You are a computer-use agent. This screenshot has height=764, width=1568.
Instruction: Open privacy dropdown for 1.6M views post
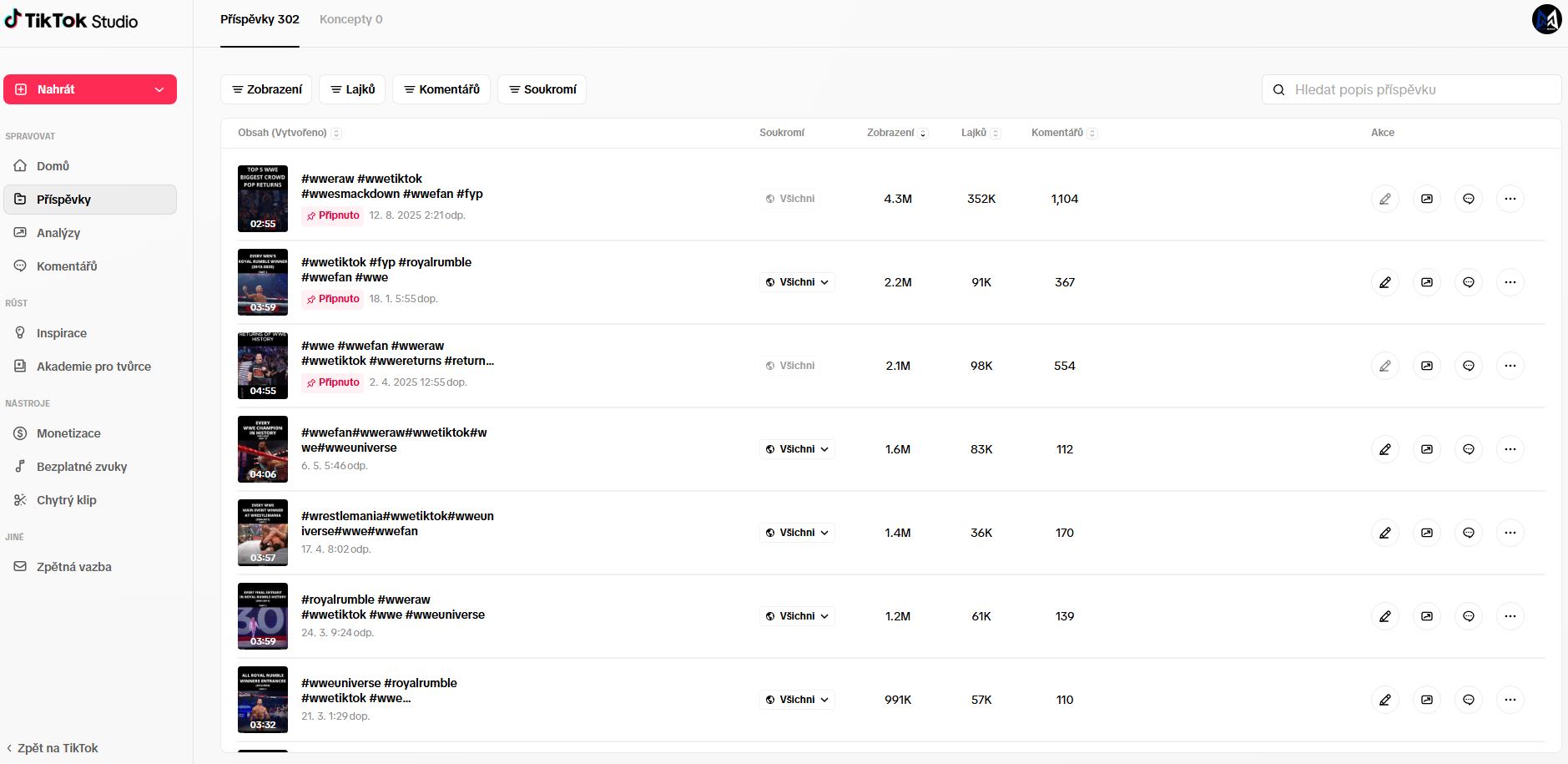797,449
